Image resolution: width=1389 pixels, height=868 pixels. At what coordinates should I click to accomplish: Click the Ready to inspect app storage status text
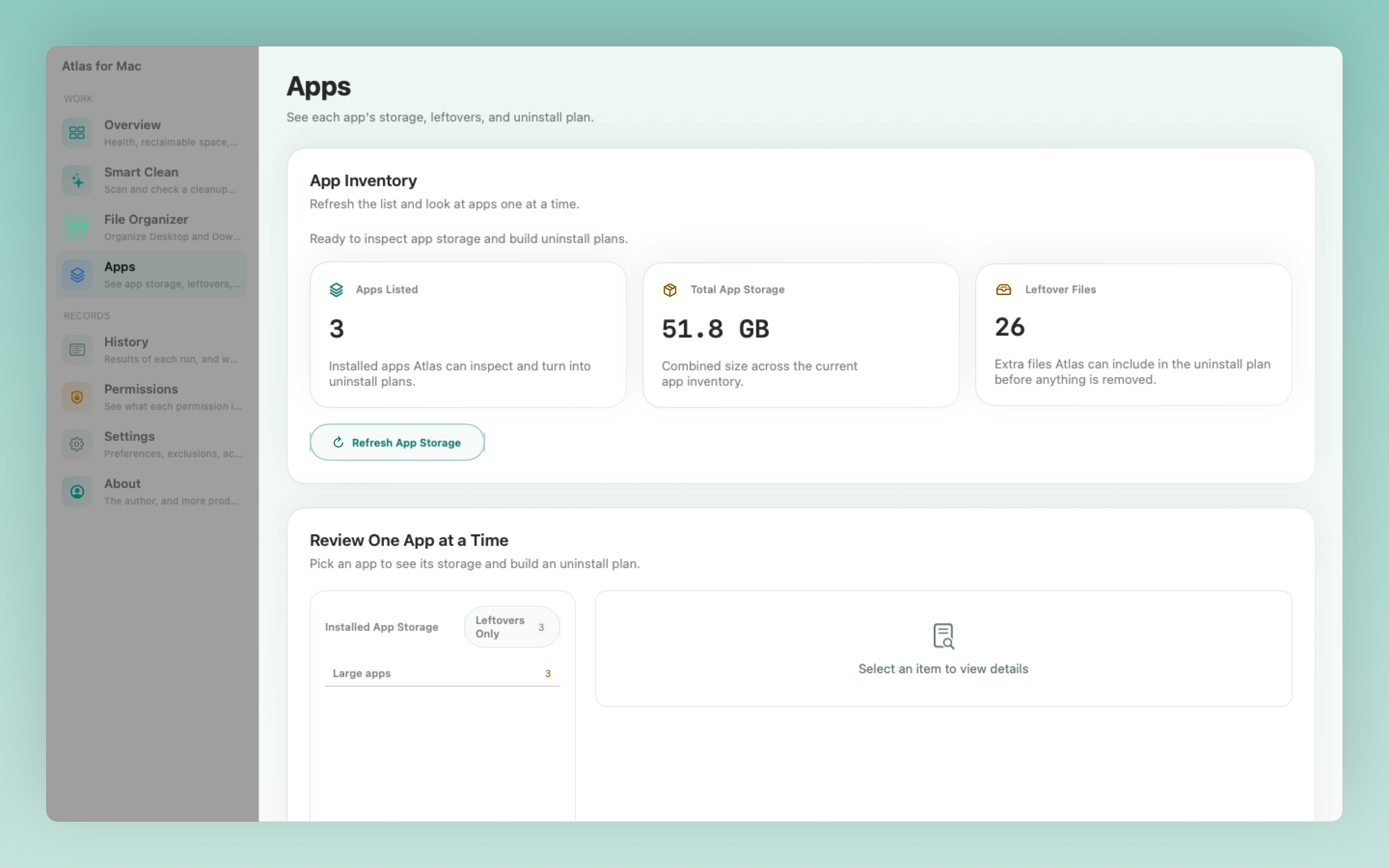click(468, 239)
